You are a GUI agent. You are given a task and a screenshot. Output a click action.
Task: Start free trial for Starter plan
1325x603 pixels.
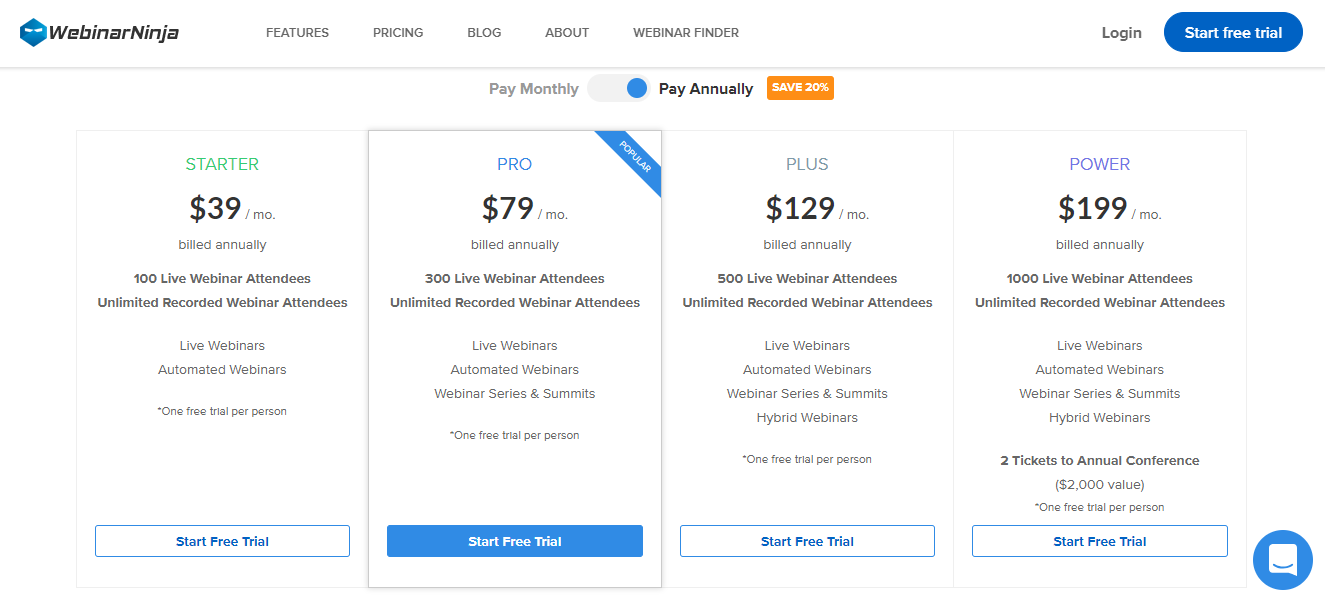pyautogui.click(x=222, y=541)
